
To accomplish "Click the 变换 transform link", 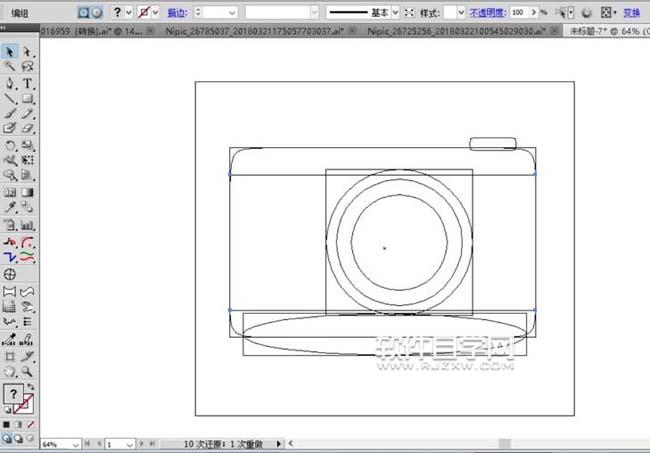I will (631, 13).
